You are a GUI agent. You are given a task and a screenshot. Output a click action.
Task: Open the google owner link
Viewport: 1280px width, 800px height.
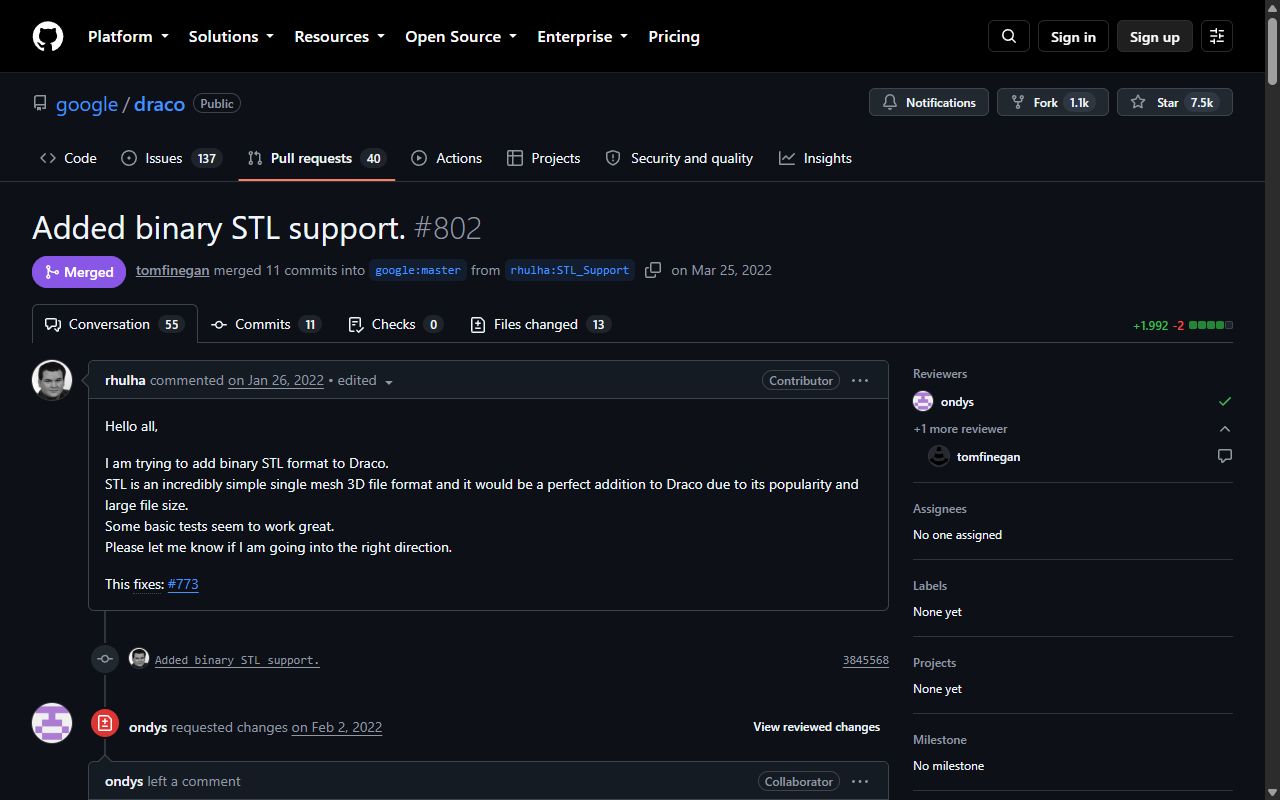(87, 104)
